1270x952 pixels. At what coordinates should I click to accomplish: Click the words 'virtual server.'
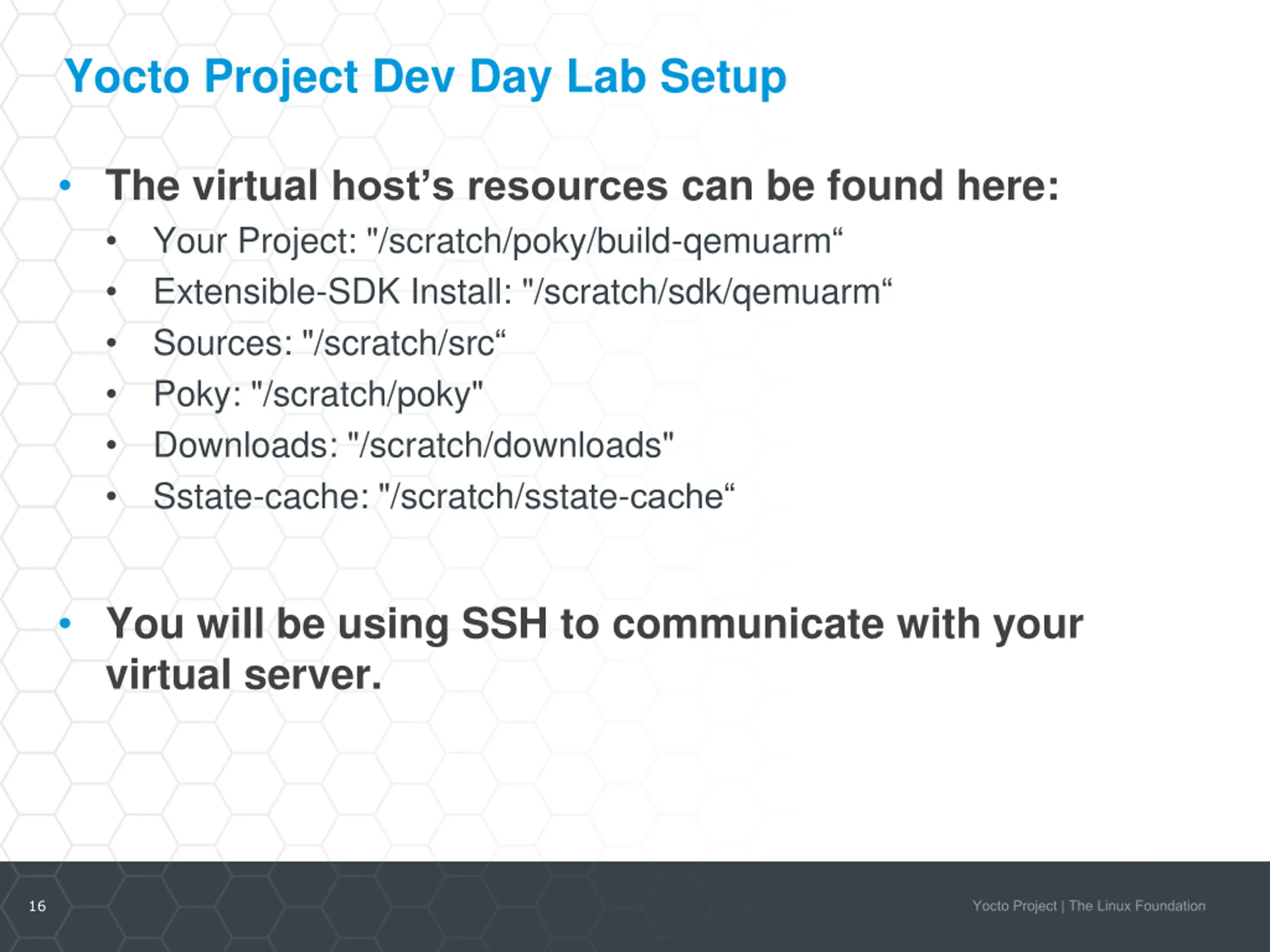[244, 675]
